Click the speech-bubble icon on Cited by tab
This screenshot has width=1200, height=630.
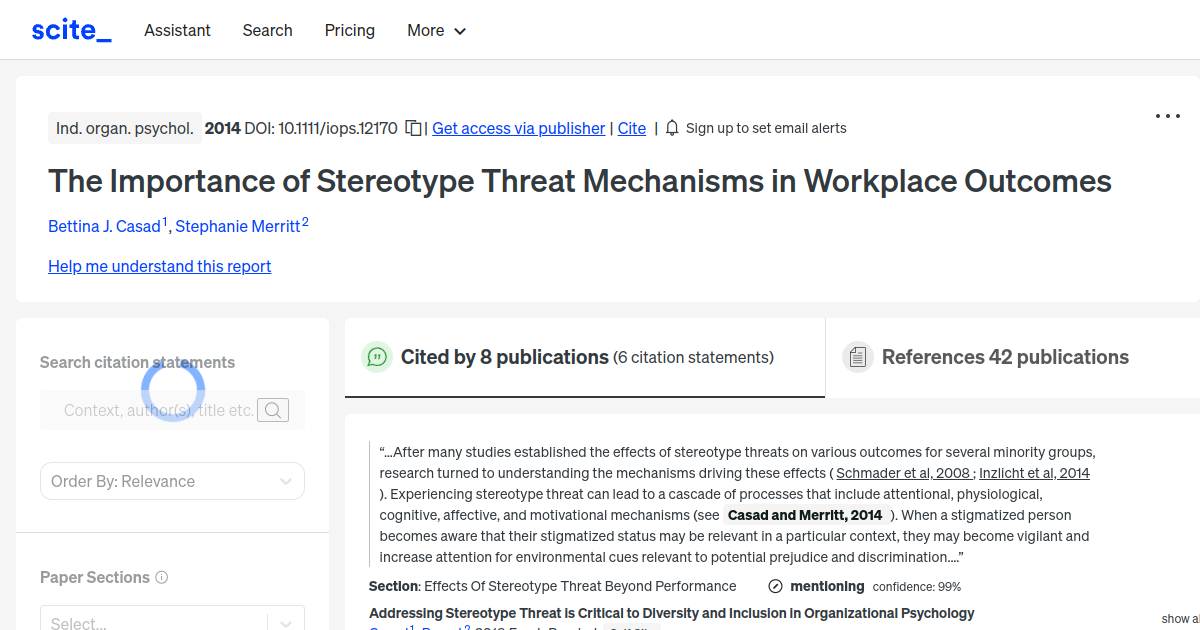(x=377, y=357)
